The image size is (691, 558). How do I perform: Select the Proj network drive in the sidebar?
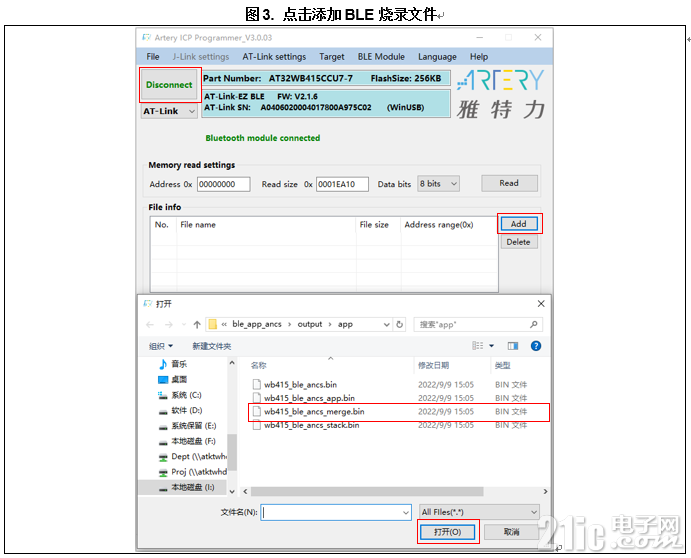click(193, 472)
